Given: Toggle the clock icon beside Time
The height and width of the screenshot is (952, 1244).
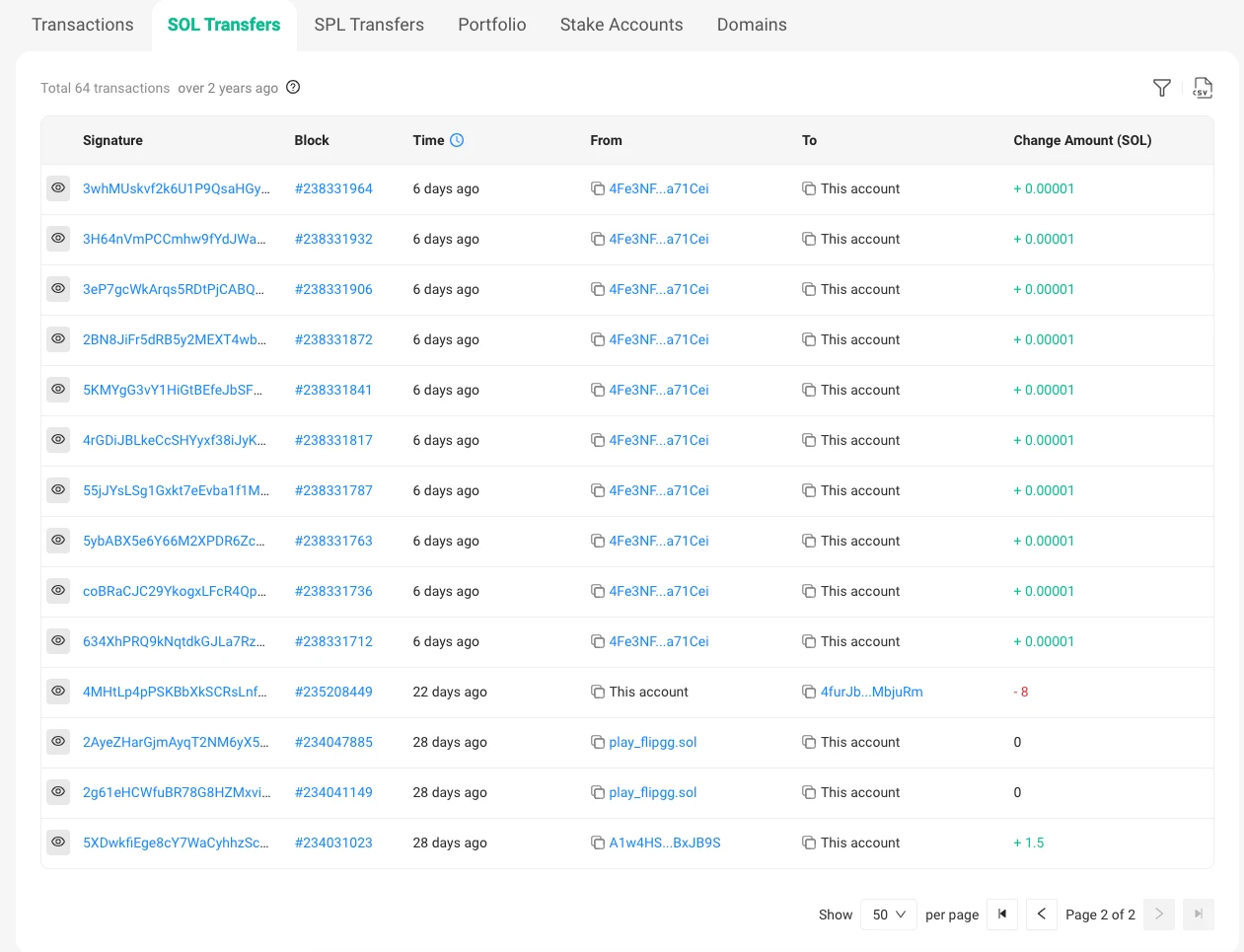Looking at the screenshot, I should coord(457,140).
